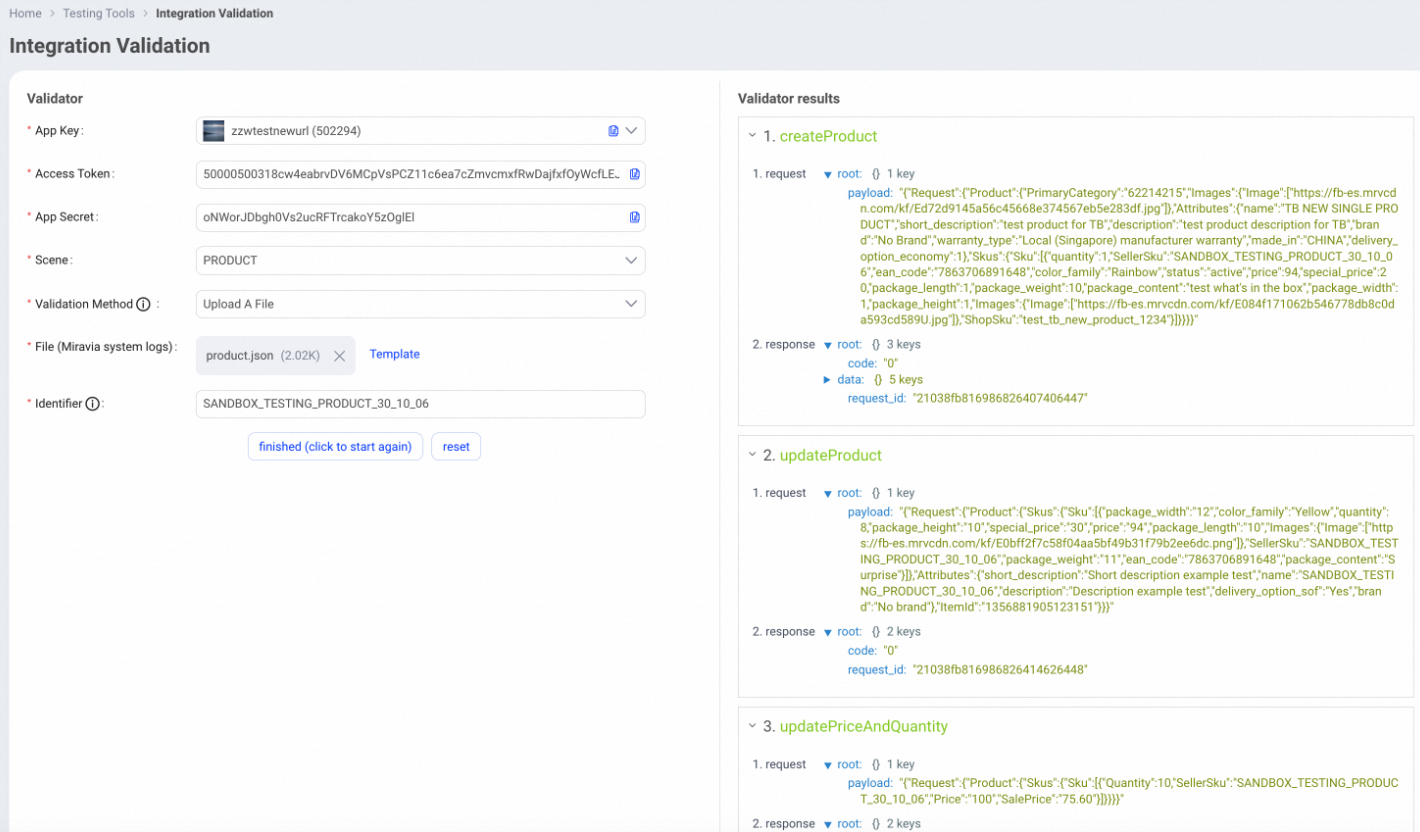Click request_id value "21038fb816986826414626448"

tap(999, 670)
